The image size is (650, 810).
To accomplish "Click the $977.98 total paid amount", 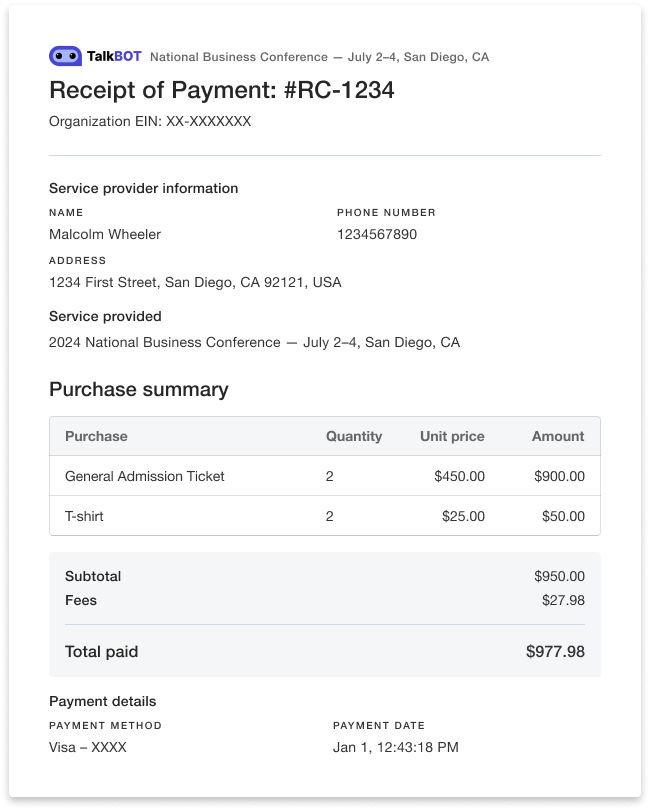I will point(555,652).
